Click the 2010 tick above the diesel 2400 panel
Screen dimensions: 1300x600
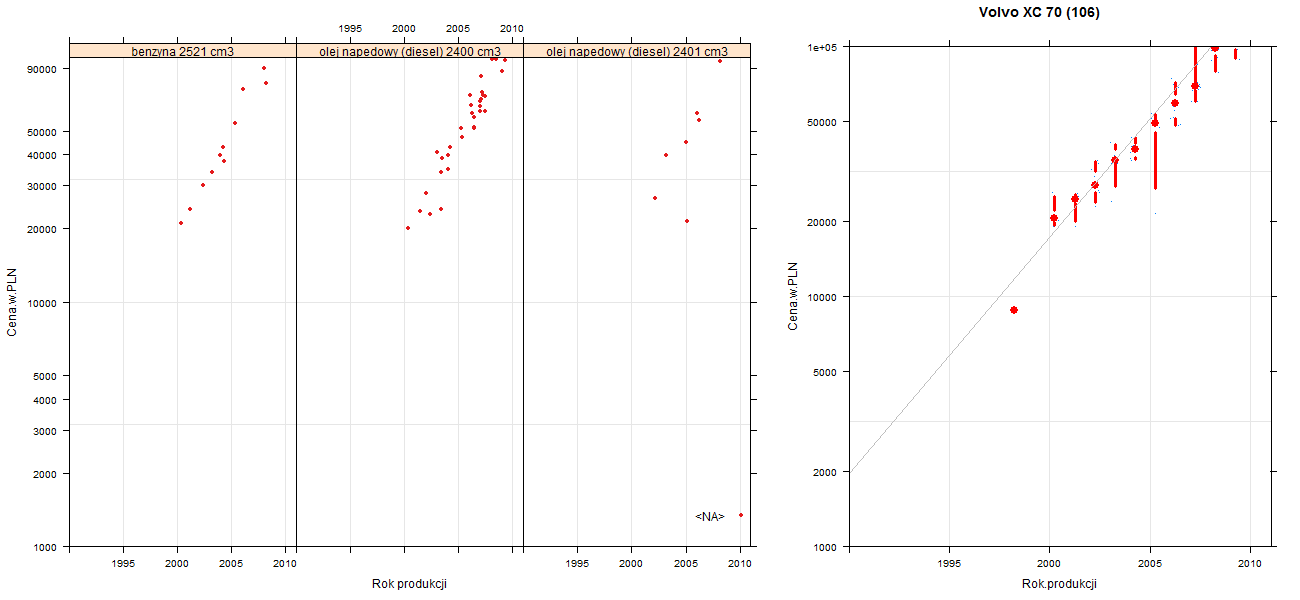512,28
